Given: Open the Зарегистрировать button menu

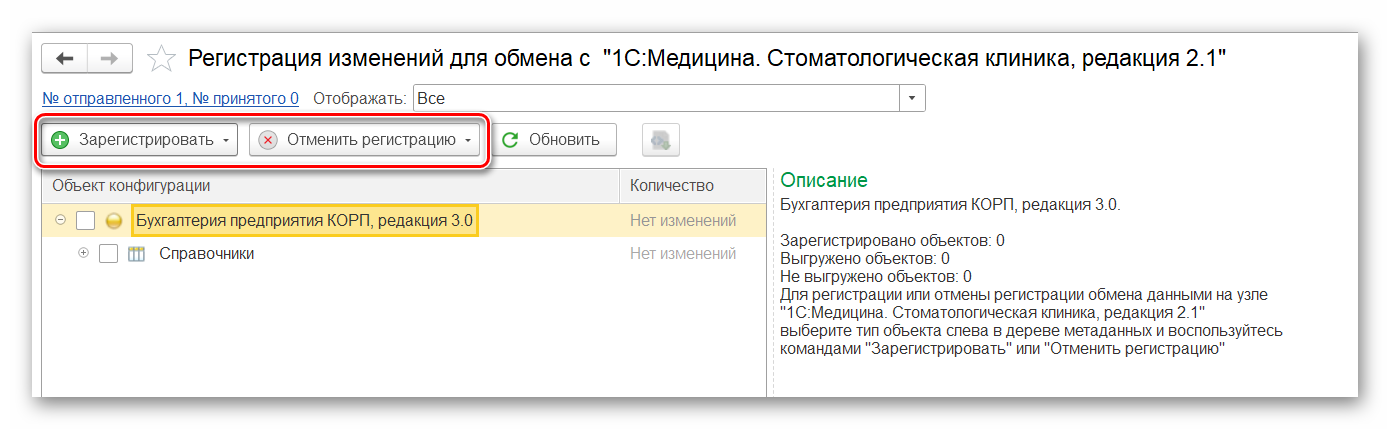Looking at the screenshot, I should (140, 140).
